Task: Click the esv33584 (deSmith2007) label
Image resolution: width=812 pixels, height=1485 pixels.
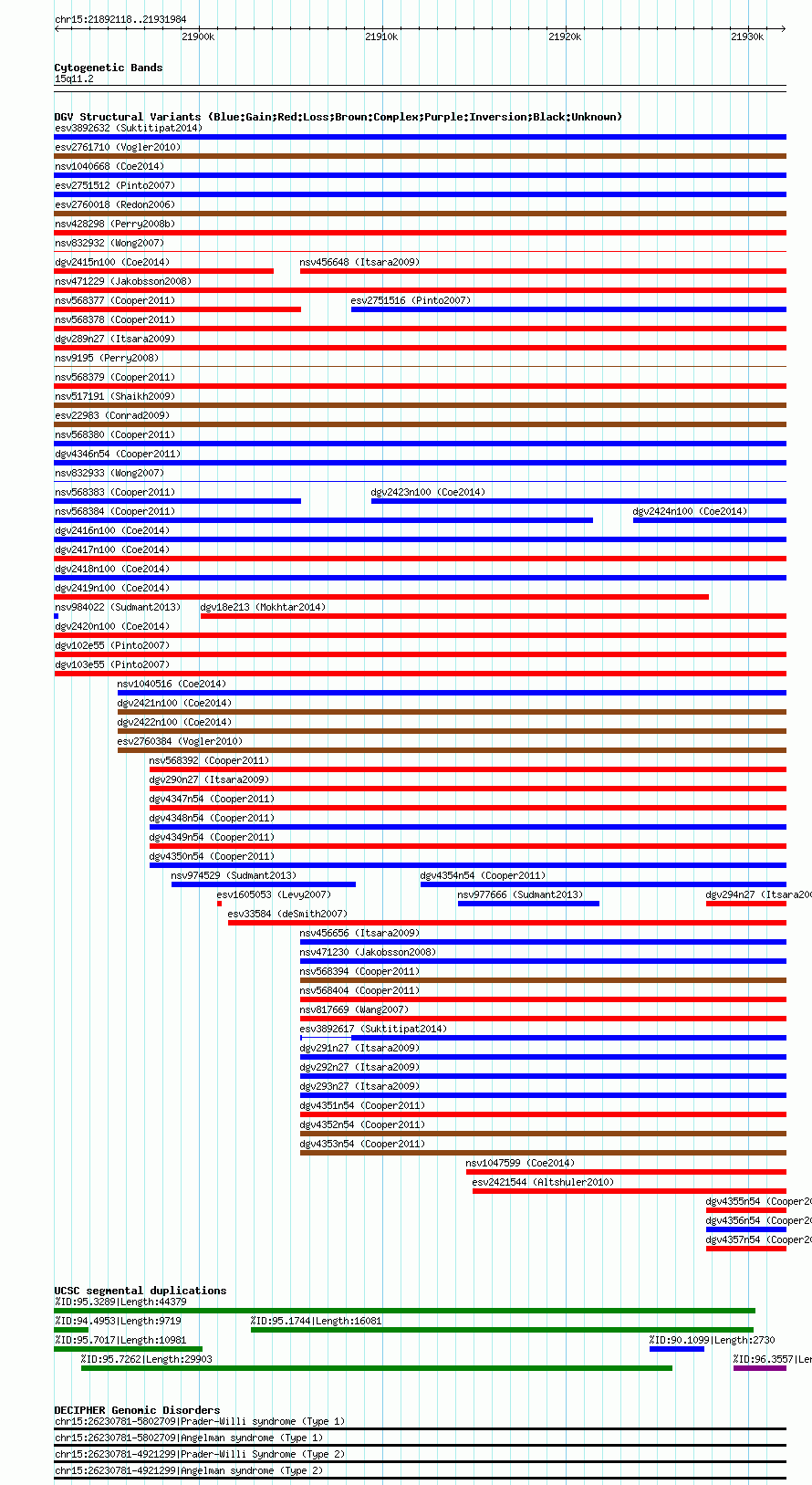Action: 287,914
